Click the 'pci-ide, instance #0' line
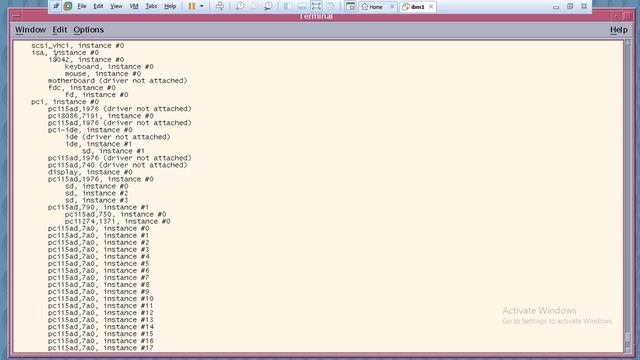Image resolution: width=640 pixels, height=360 pixels. pos(90,130)
